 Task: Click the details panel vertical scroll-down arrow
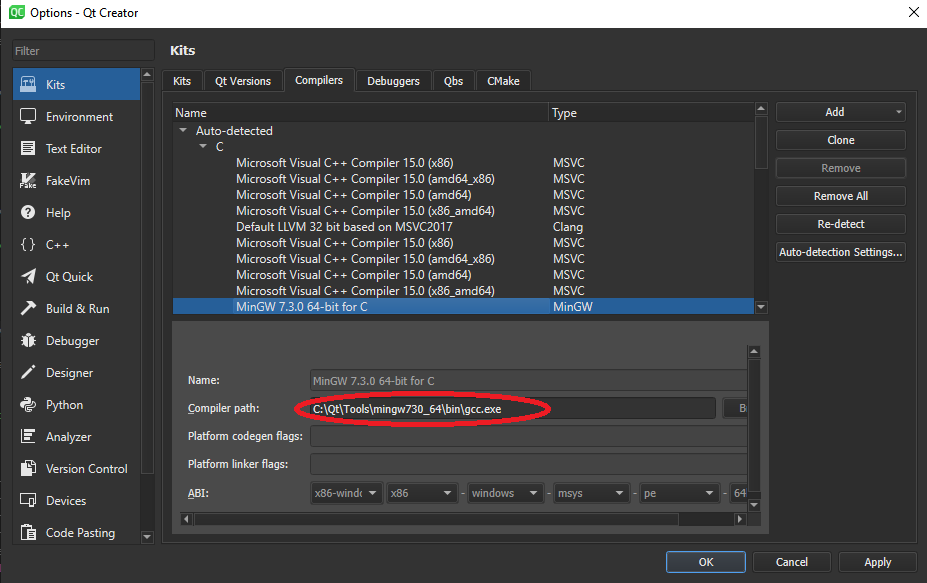point(754,505)
